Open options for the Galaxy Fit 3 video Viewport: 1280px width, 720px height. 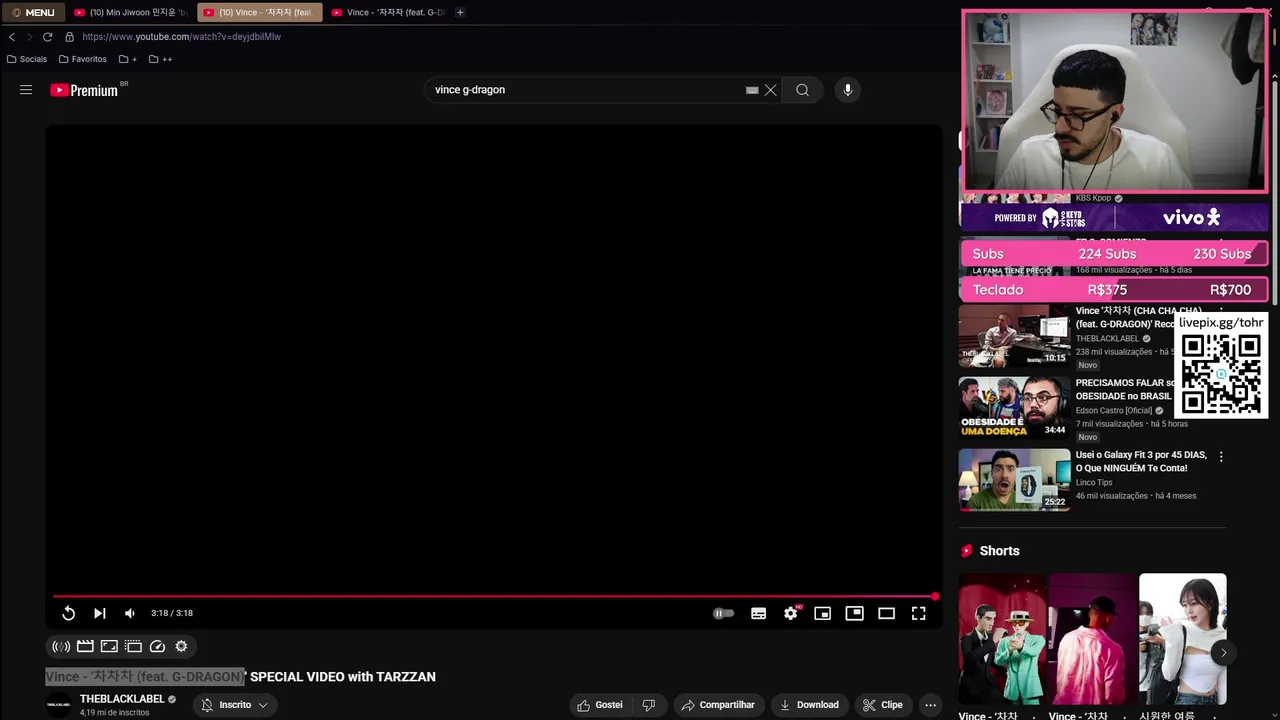1220,456
